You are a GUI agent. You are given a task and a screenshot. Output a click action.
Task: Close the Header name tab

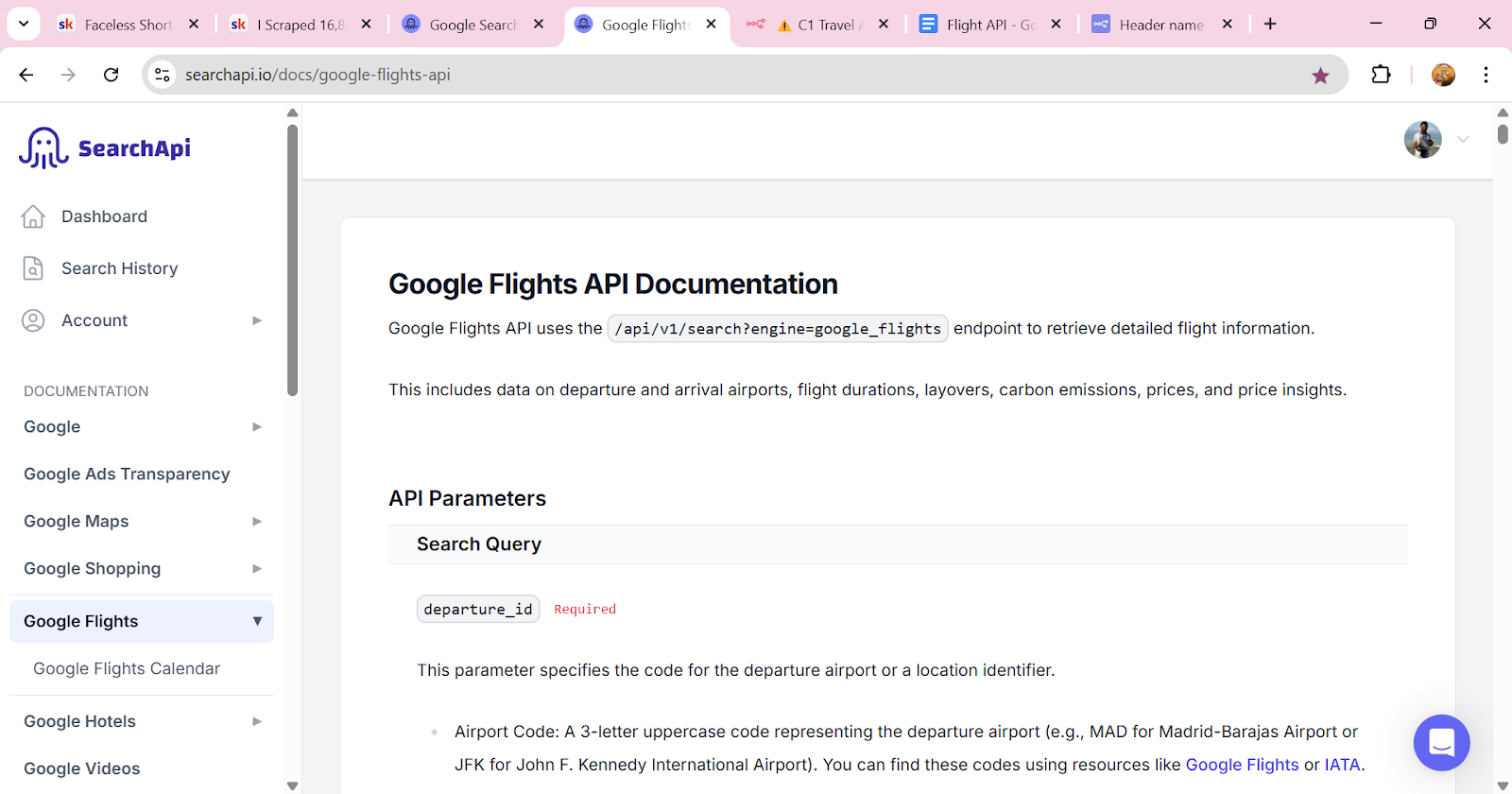pos(1227,25)
